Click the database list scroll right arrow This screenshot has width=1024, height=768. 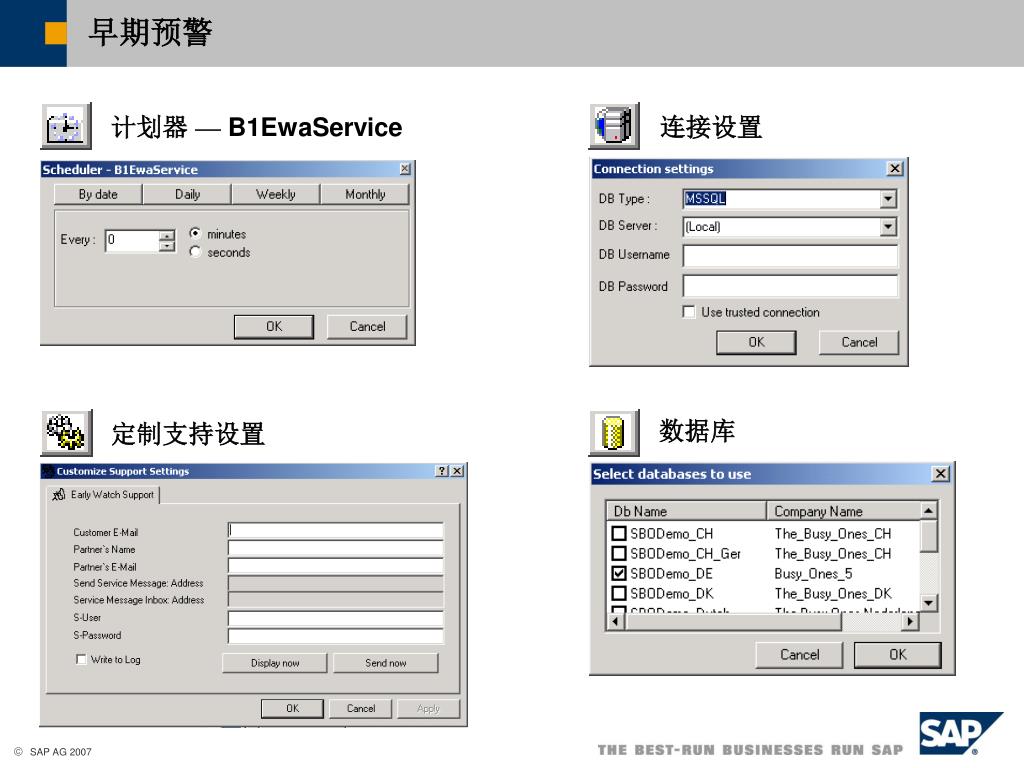[910, 622]
